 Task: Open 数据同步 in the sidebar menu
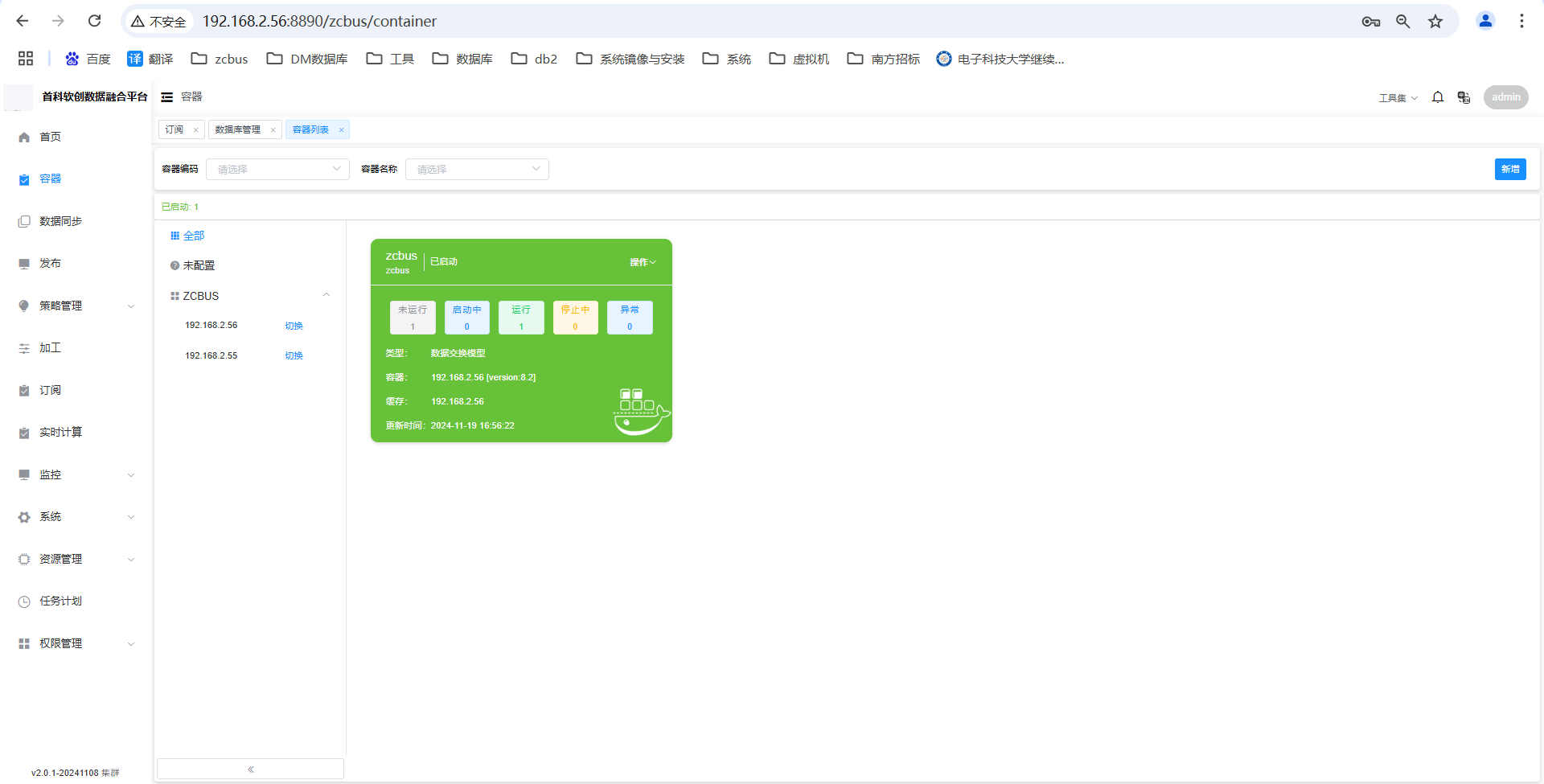pos(60,221)
